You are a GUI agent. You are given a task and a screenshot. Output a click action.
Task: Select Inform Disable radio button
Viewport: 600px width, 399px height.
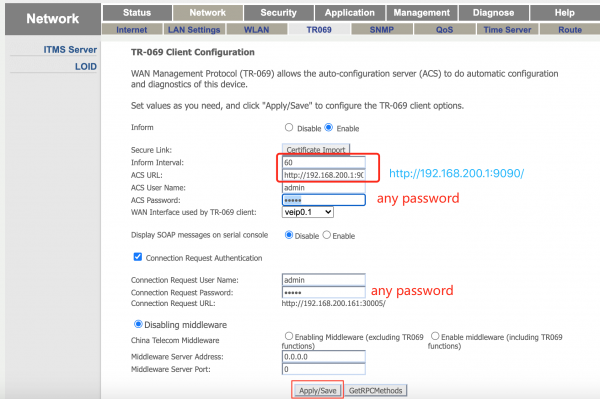pos(289,127)
